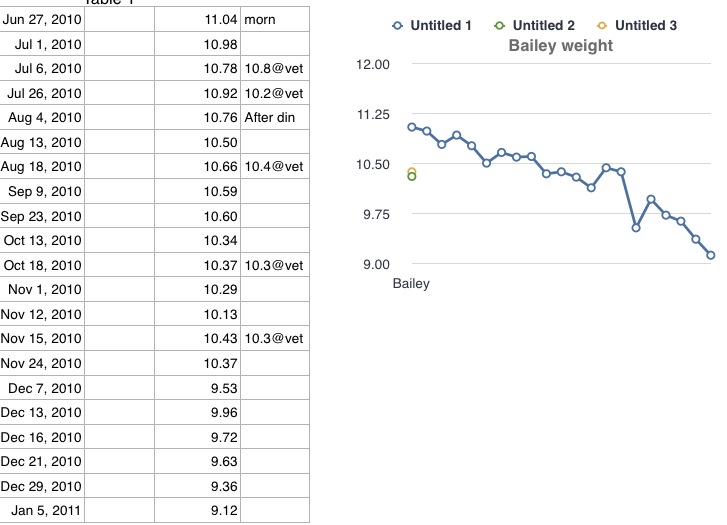
Task: Click the blue Untitled 1 legend marker
Action: point(399,26)
